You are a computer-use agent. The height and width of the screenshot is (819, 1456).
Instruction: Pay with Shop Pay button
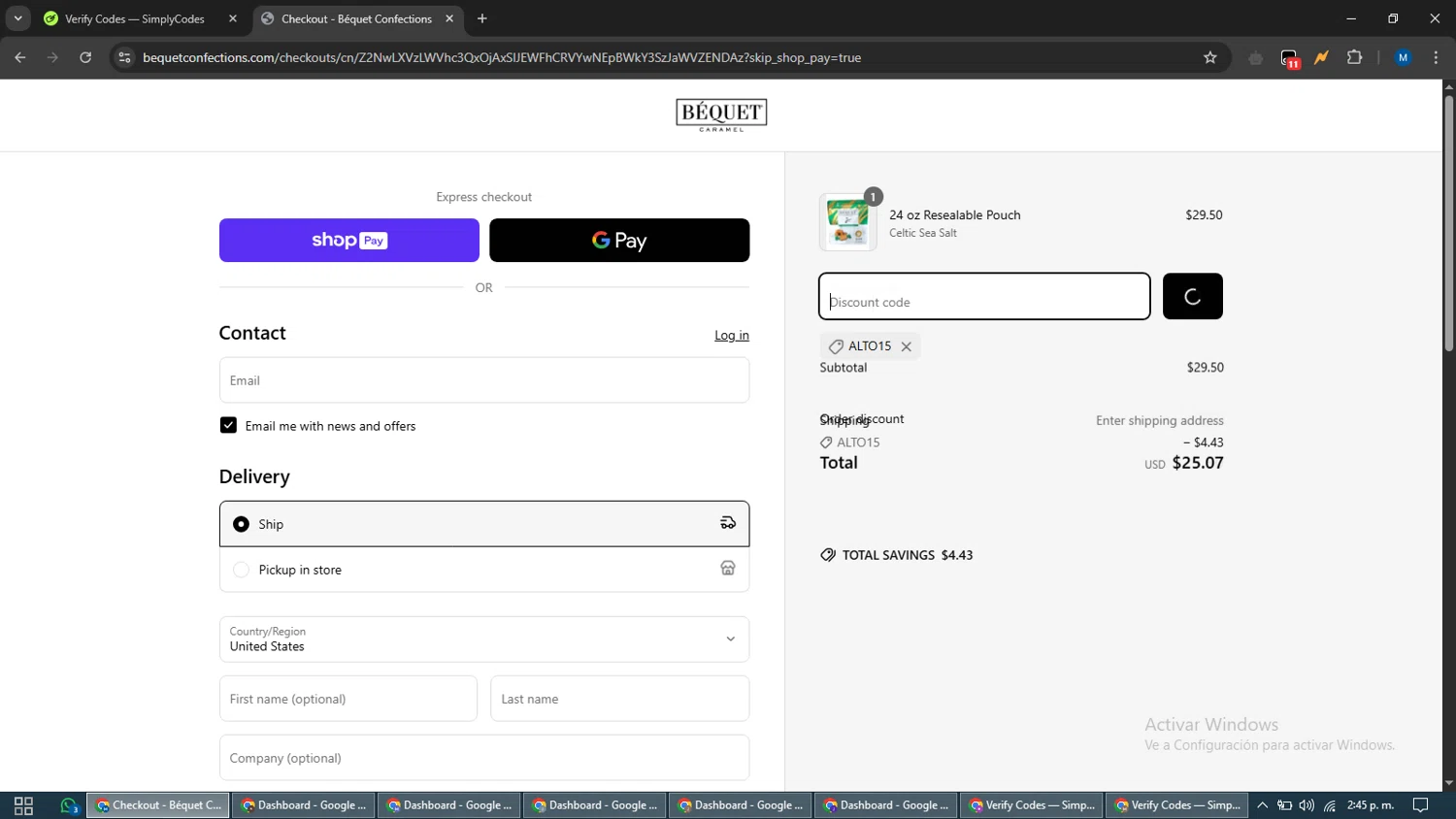[x=349, y=240]
